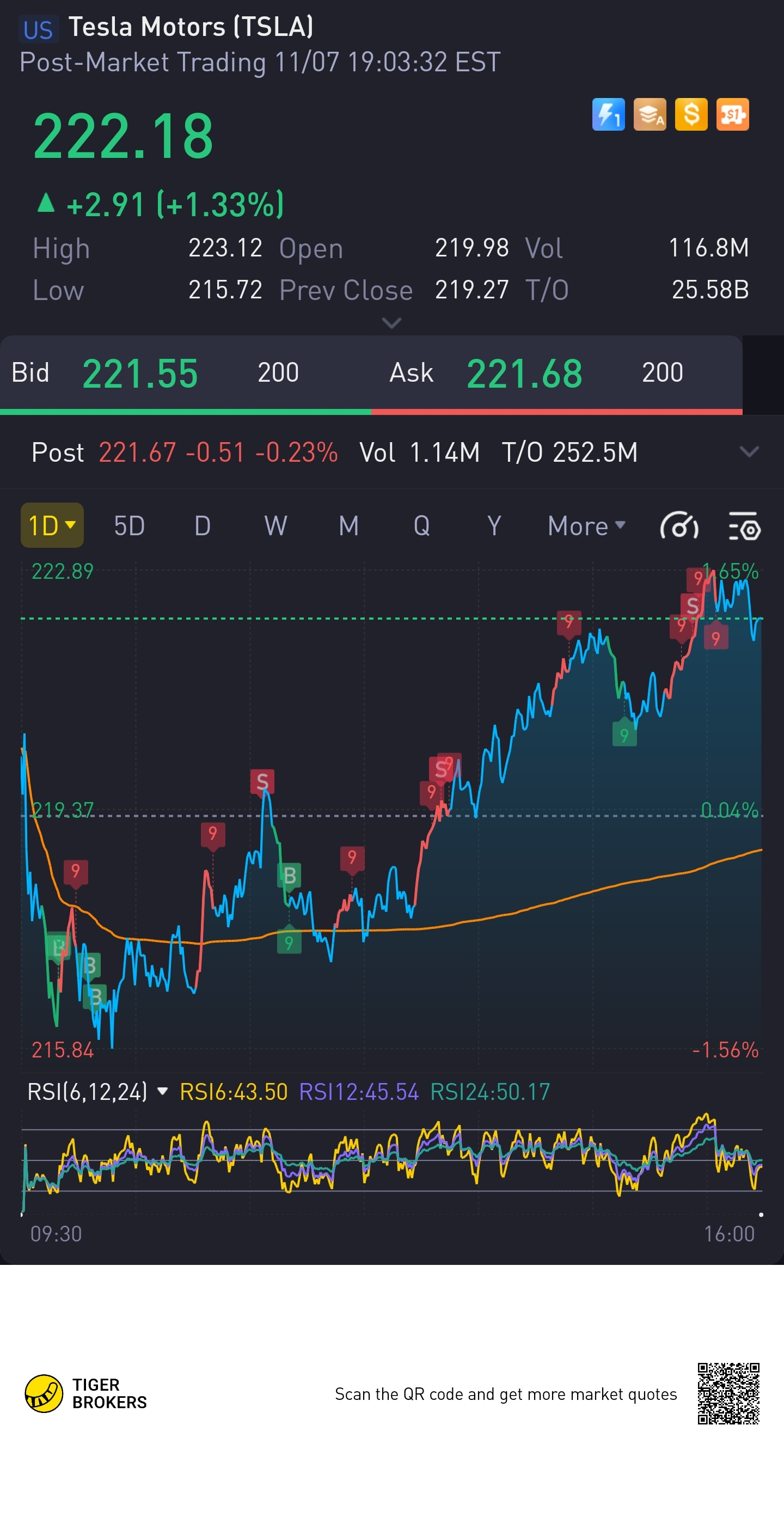
Task: Tap the 1.65% chart axis label
Action: 730,571
